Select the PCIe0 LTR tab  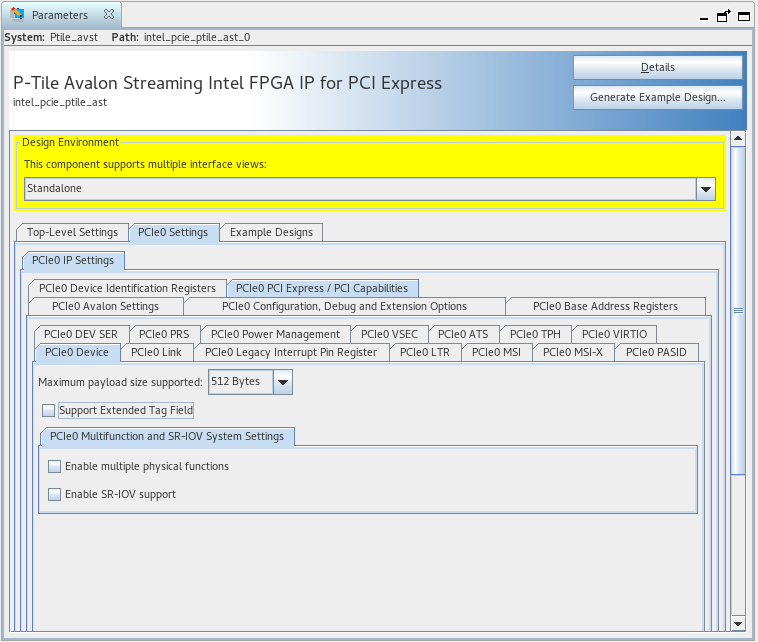[425, 352]
